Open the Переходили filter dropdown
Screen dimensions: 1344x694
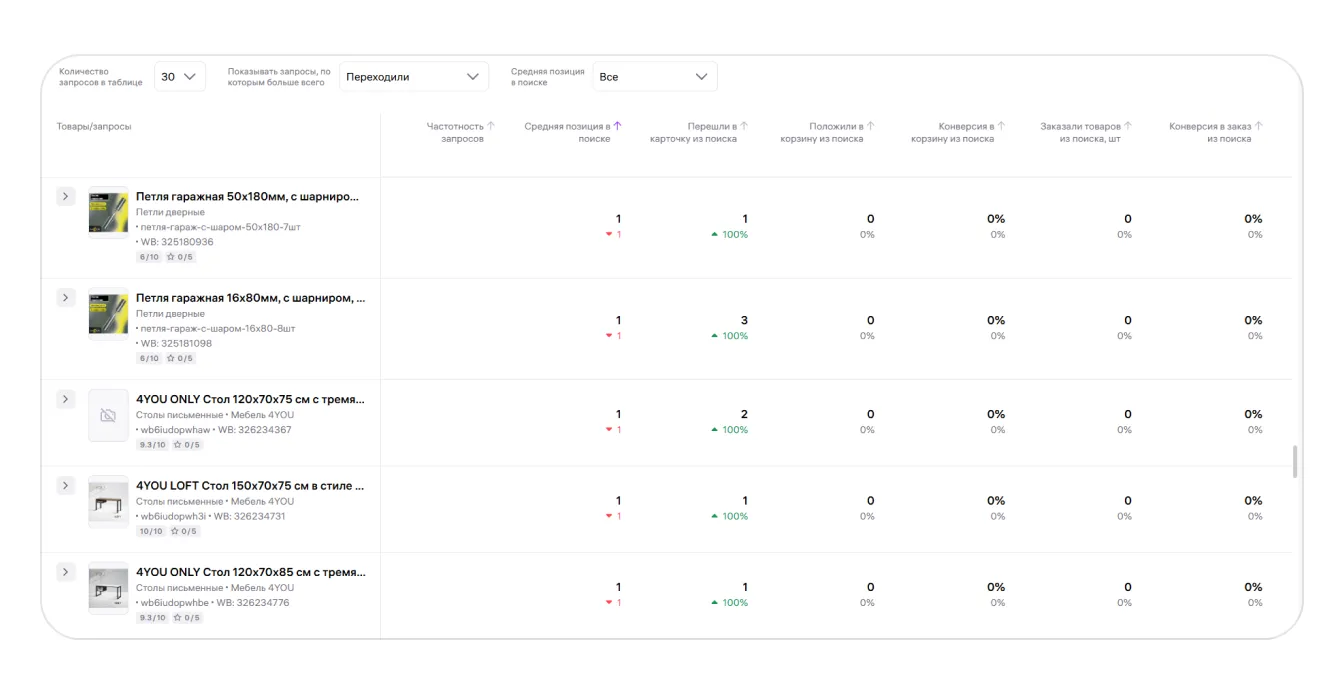(413, 77)
